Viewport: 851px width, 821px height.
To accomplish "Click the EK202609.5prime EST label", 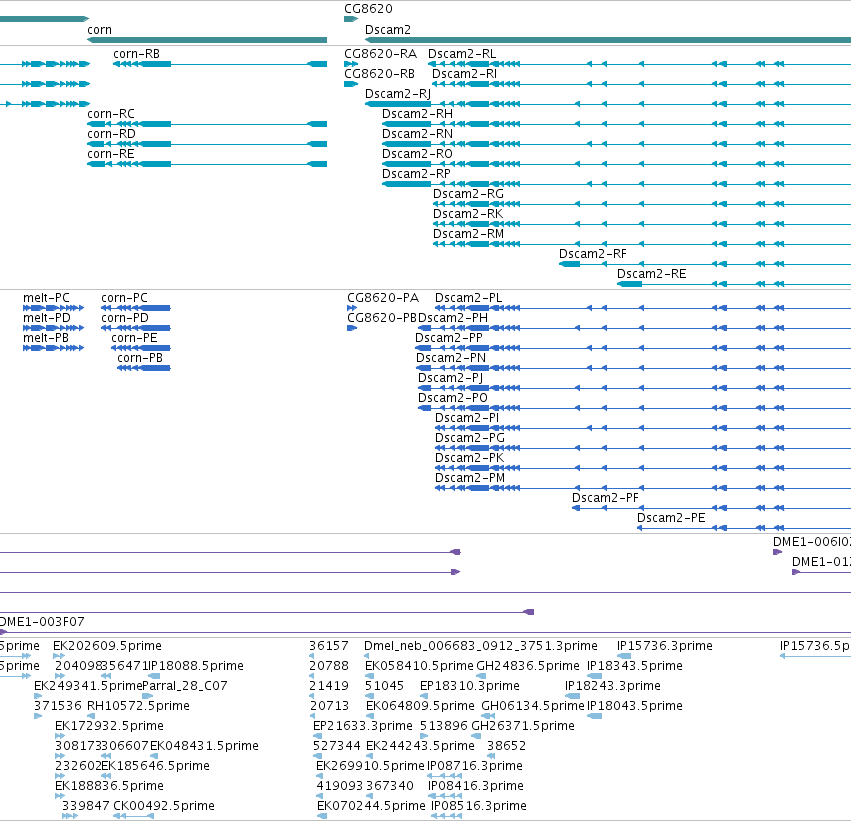I will (107, 646).
